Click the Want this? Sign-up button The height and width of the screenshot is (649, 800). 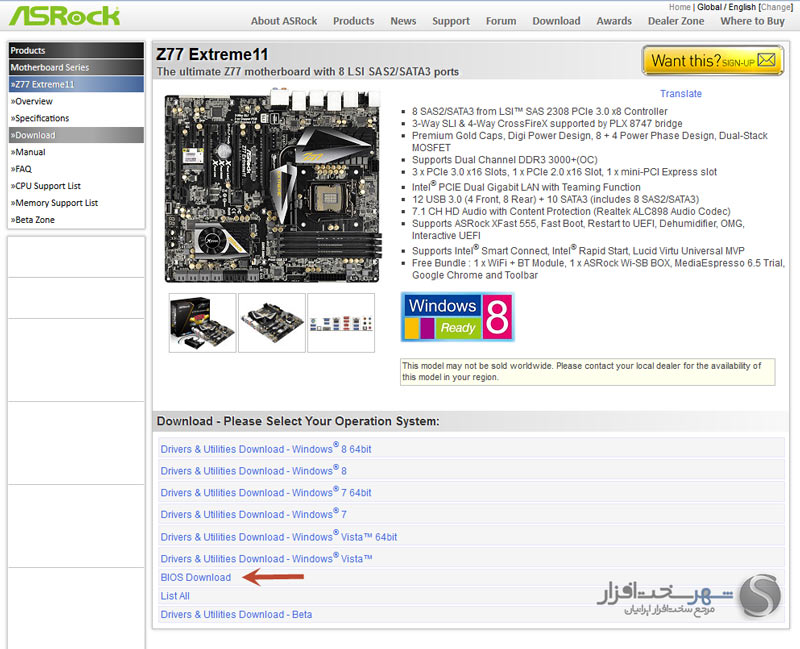coord(712,61)
